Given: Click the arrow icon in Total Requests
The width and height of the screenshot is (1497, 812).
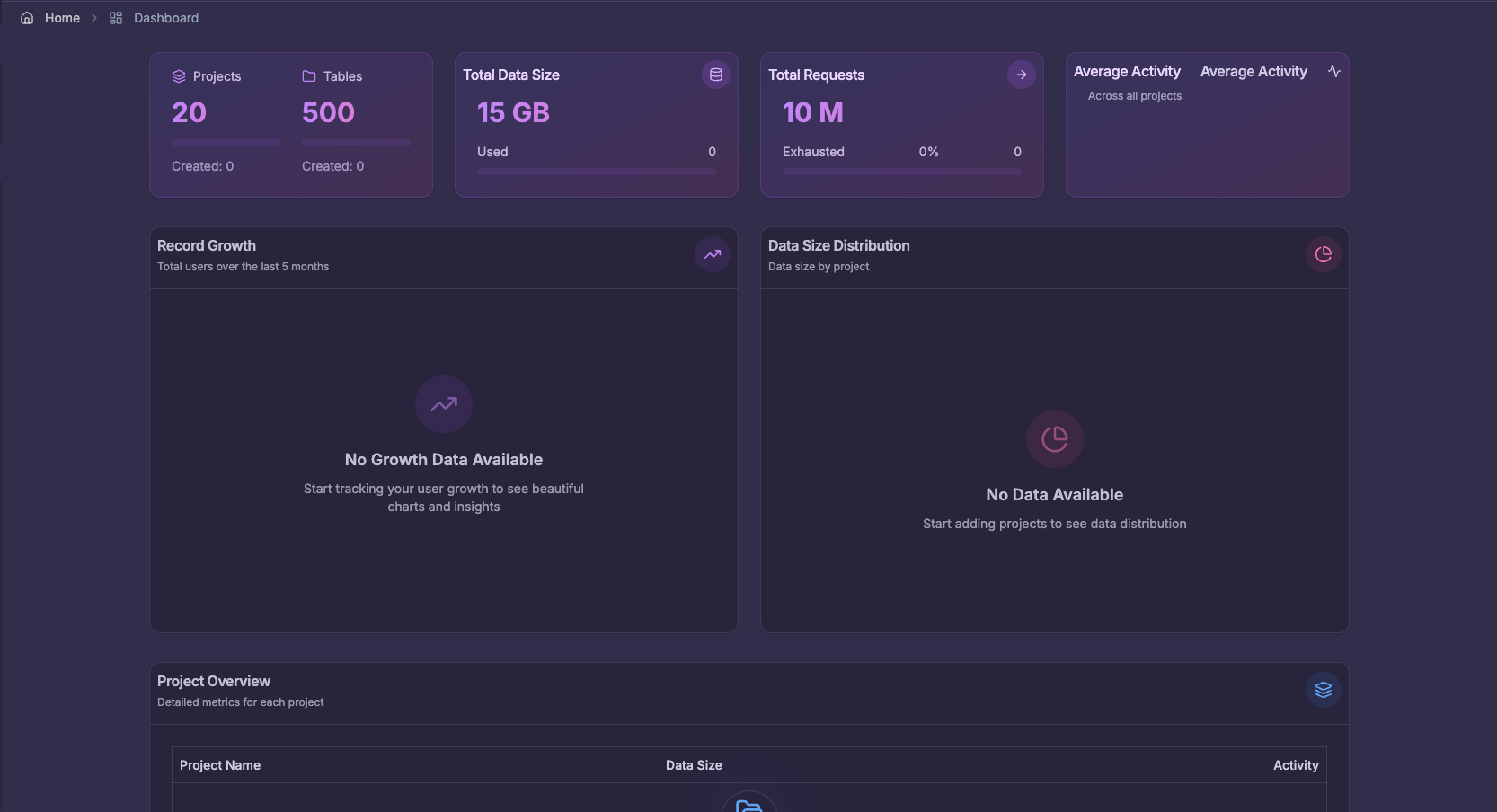Looking at the screenshot, I should pyautogui.click(x=1022, y=75).
